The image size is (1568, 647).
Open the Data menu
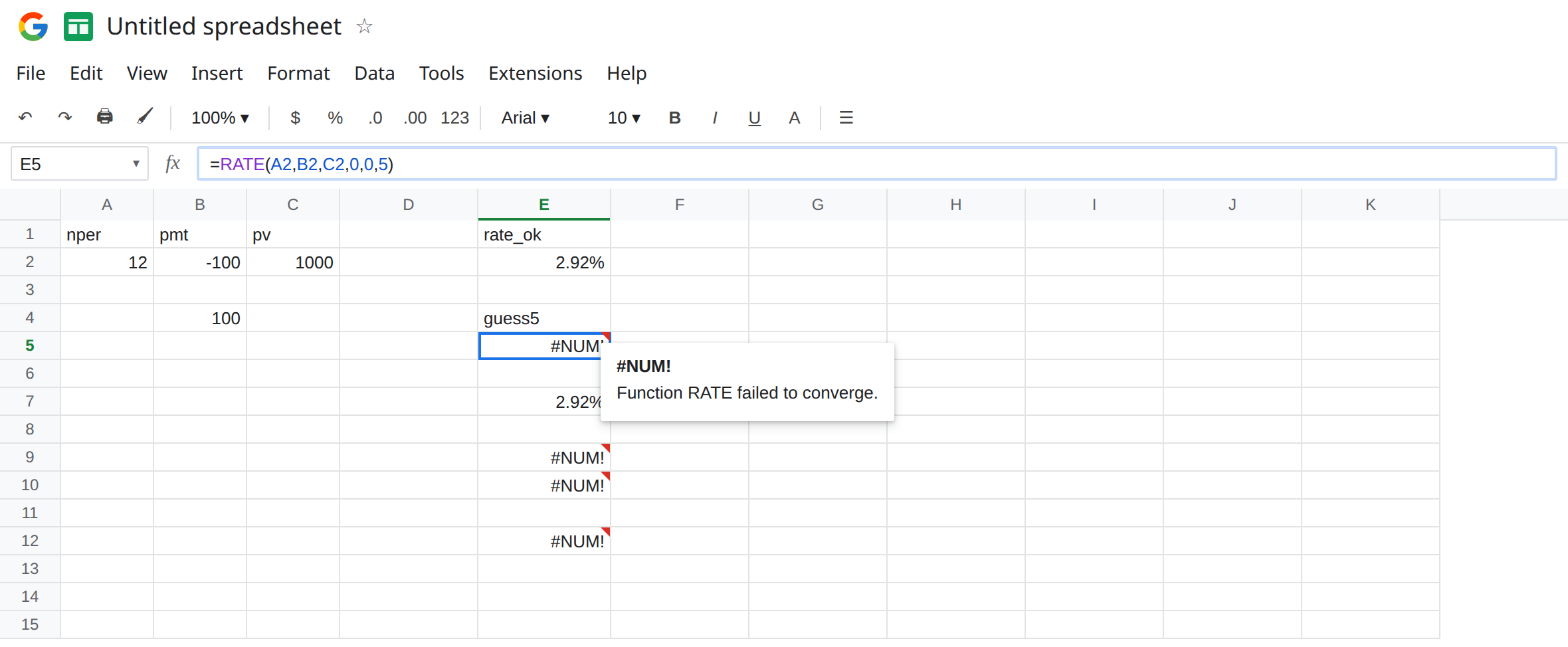click(374, 73)
